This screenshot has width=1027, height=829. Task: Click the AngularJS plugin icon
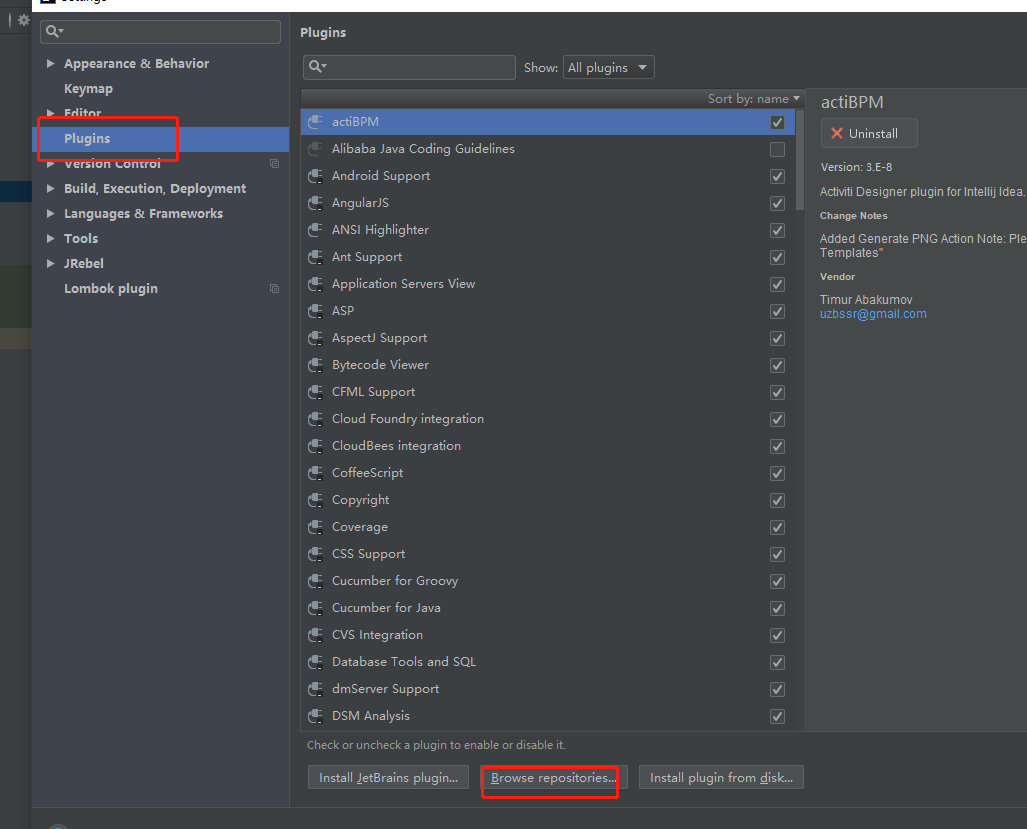click(x=314, y=203)
